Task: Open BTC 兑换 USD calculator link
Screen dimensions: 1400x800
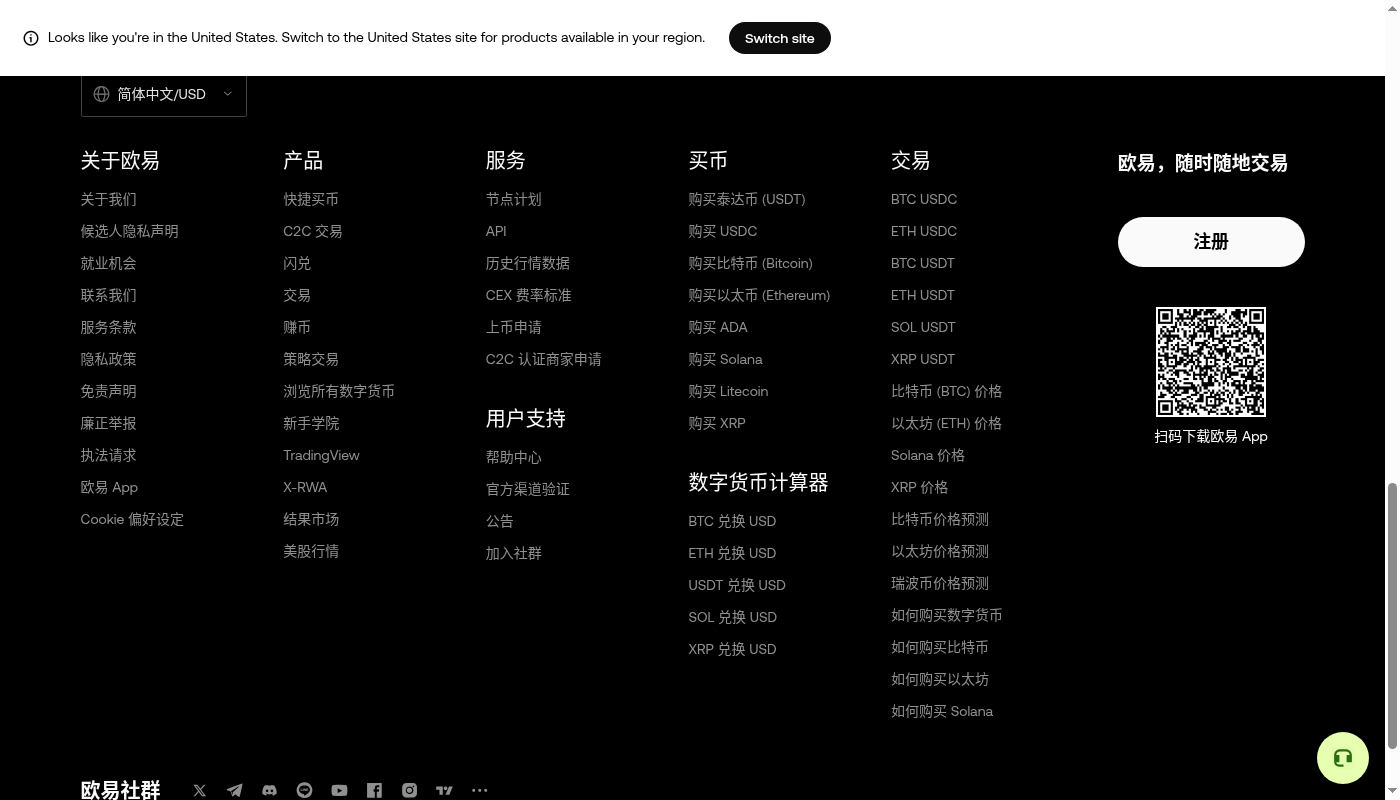Action: [x=732, y=521]
